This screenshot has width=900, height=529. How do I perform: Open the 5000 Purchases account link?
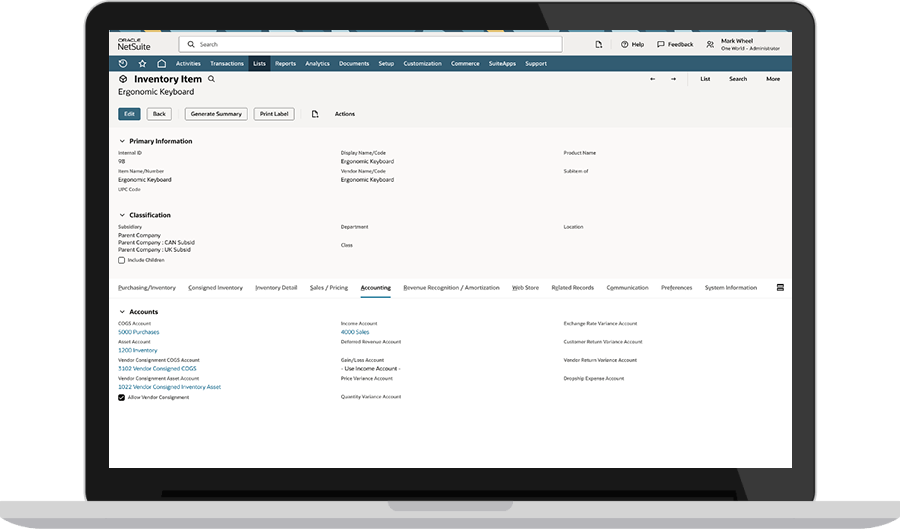tap(138, 332)
